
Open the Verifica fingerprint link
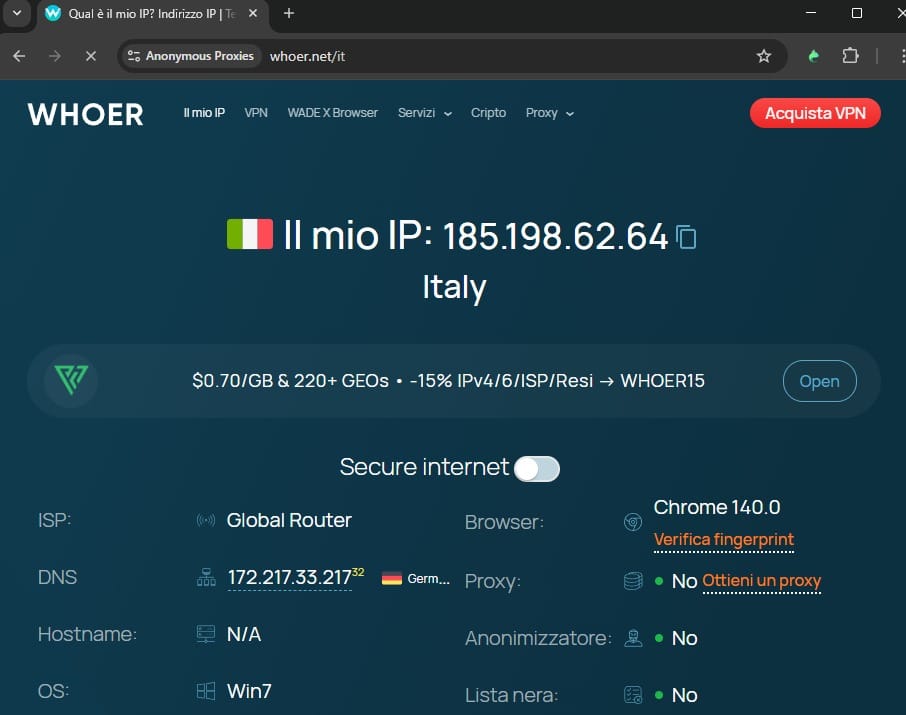click(723, 539)
